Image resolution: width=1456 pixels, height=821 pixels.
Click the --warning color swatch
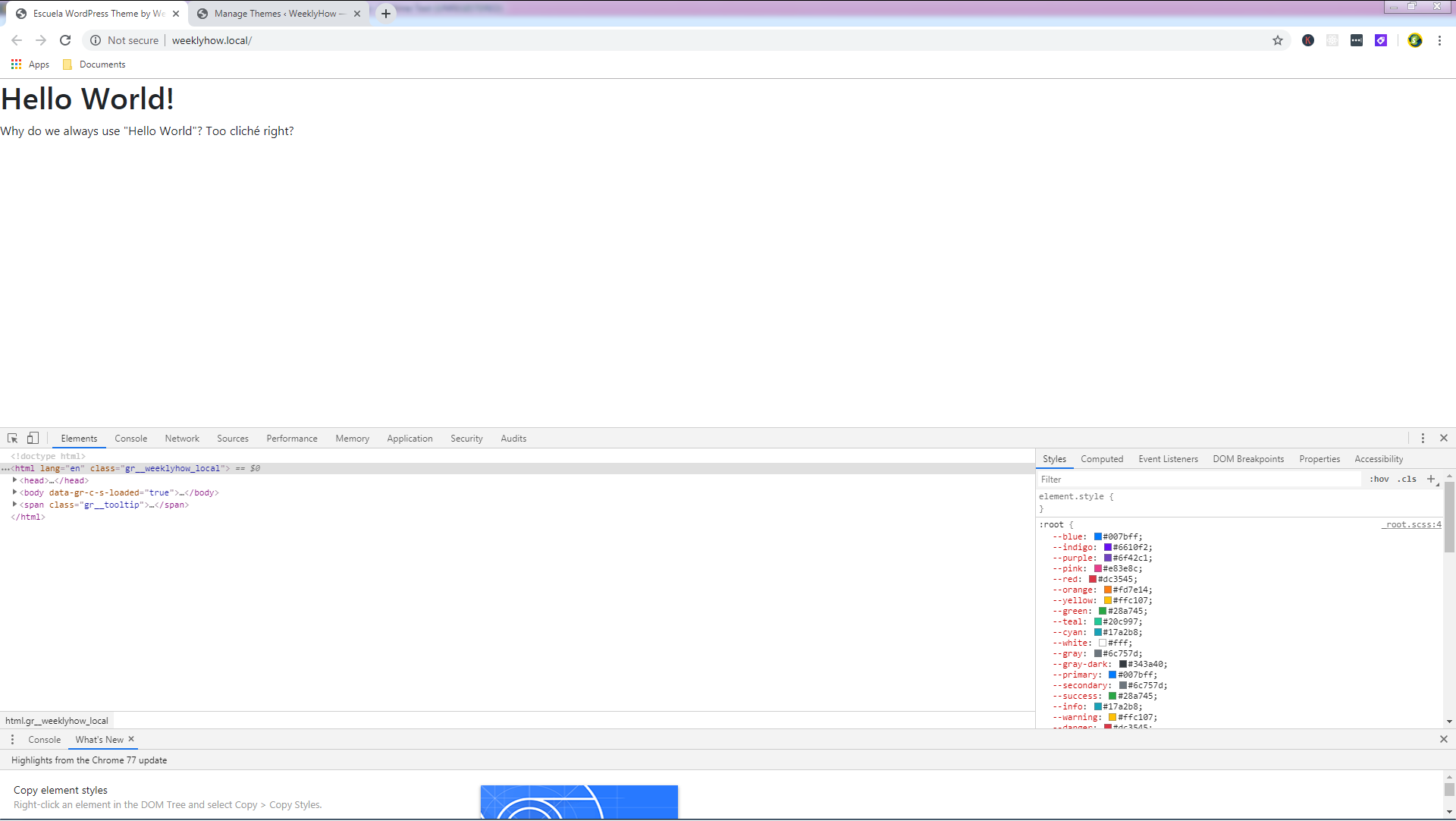[1112, 717]
